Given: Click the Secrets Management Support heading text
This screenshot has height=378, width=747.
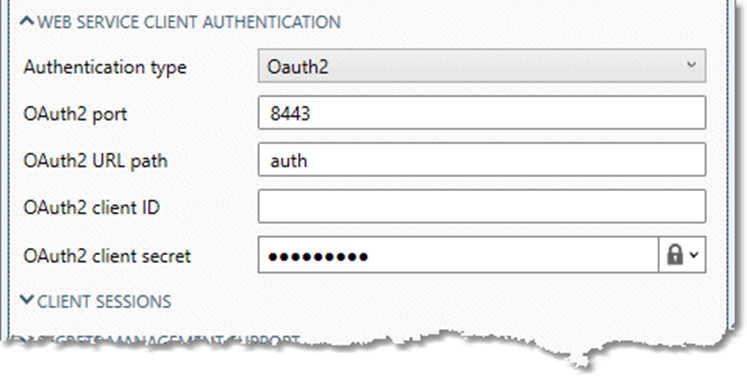Looking at the screenshot, I should (168, 340).
